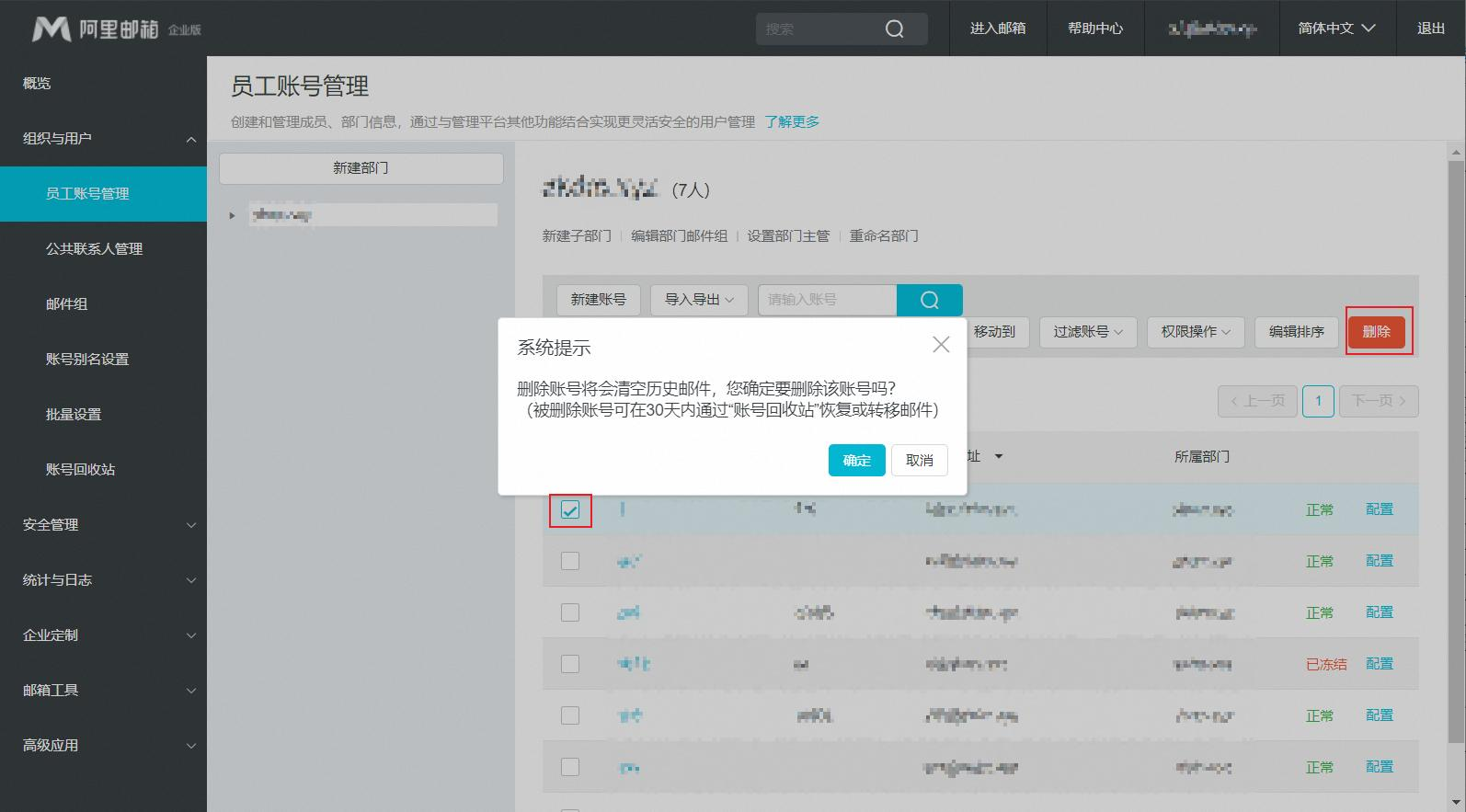Click the magnifier icon in top search bar
The height and width of the screenshot is (812, 1466).
tap(894, 29)
